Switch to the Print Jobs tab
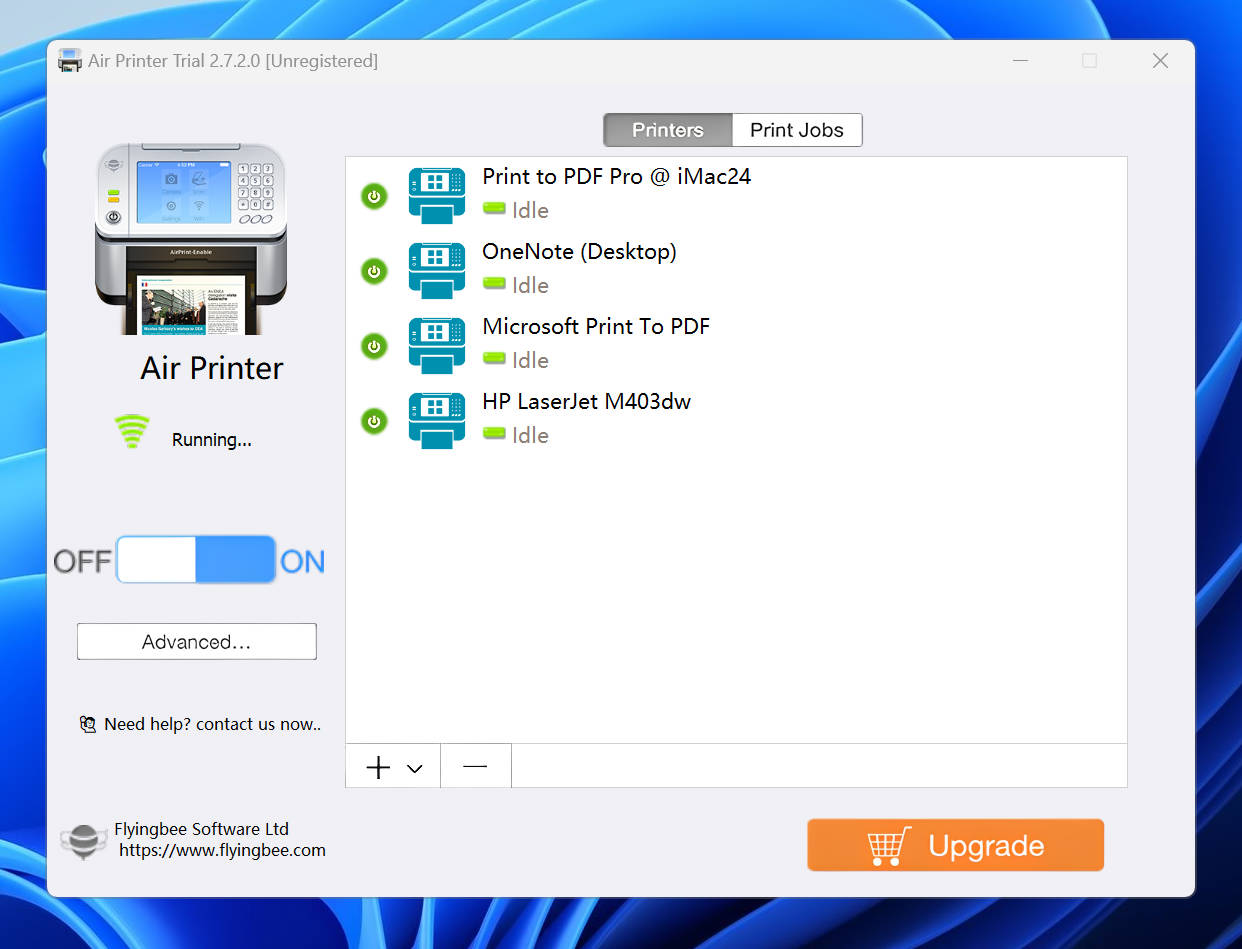Image resolution: width=1242 pixels, height=949 pixels. click(x=797, y=130)
